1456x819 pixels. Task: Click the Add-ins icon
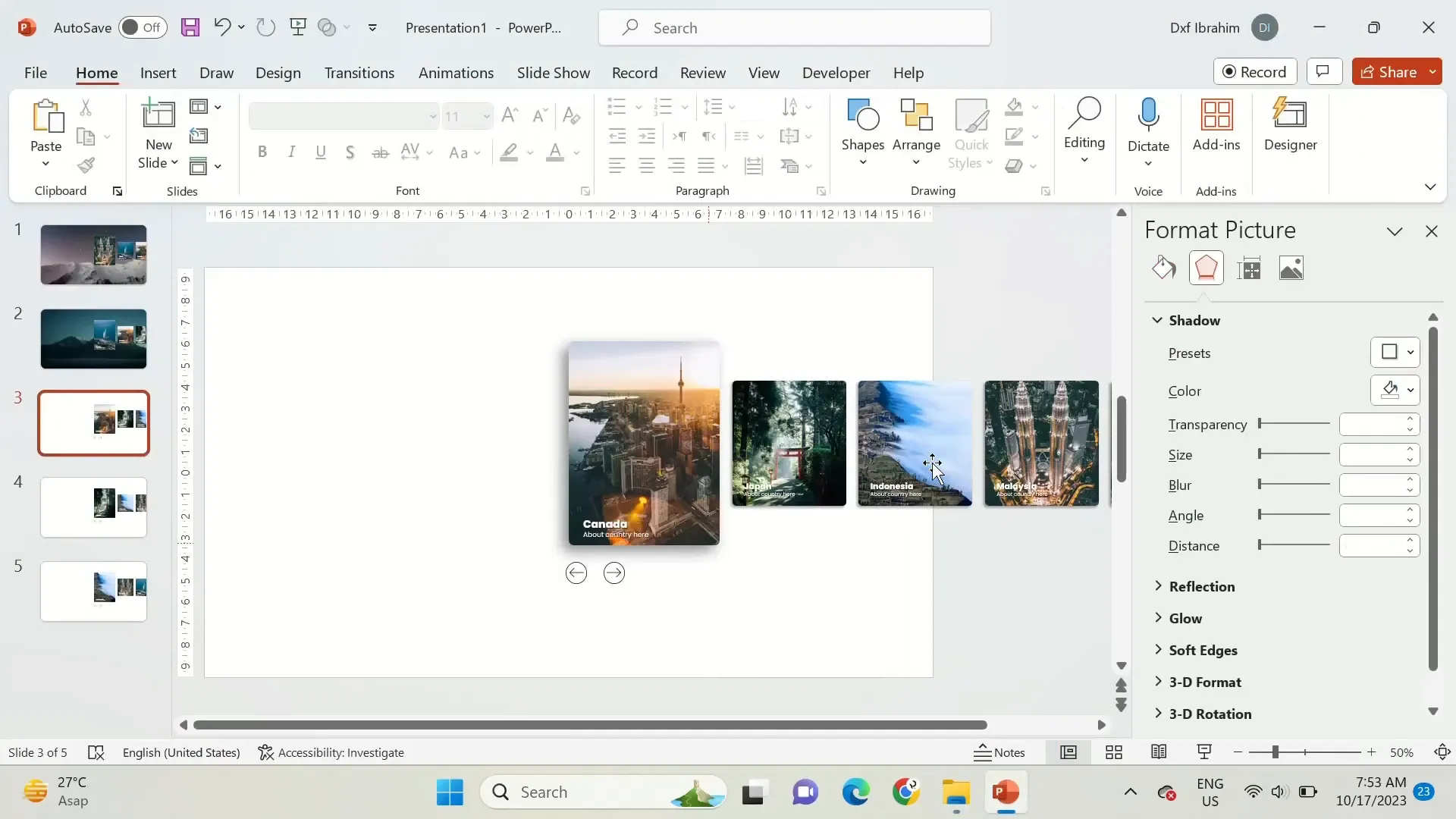[x=1216, y=115]
